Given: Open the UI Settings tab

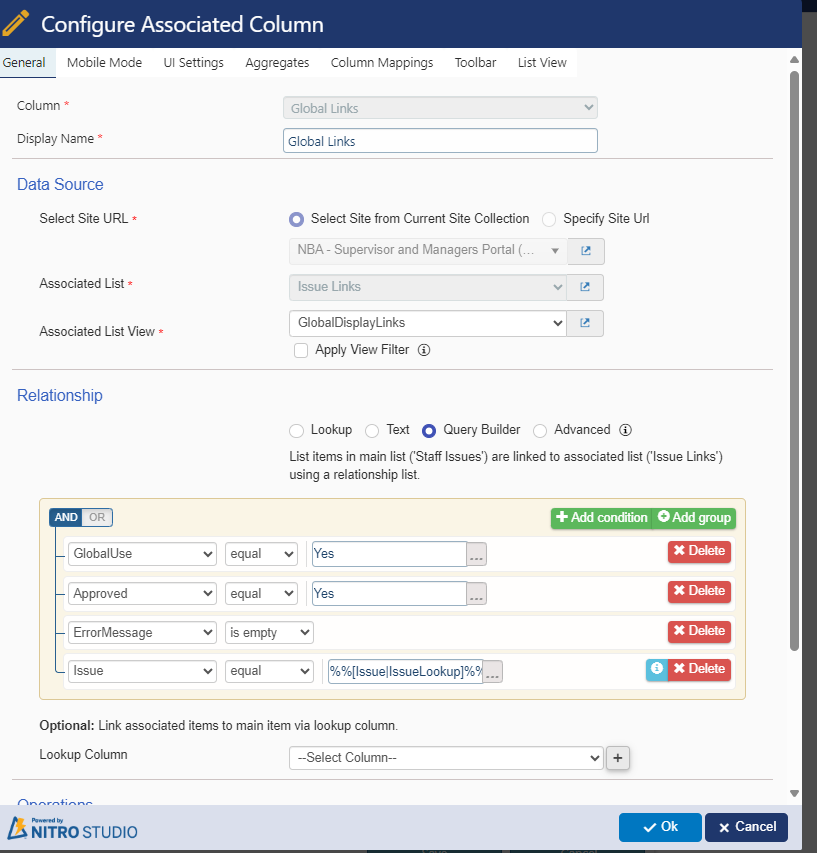Looking at the screenshot, I should pos(194,62).
